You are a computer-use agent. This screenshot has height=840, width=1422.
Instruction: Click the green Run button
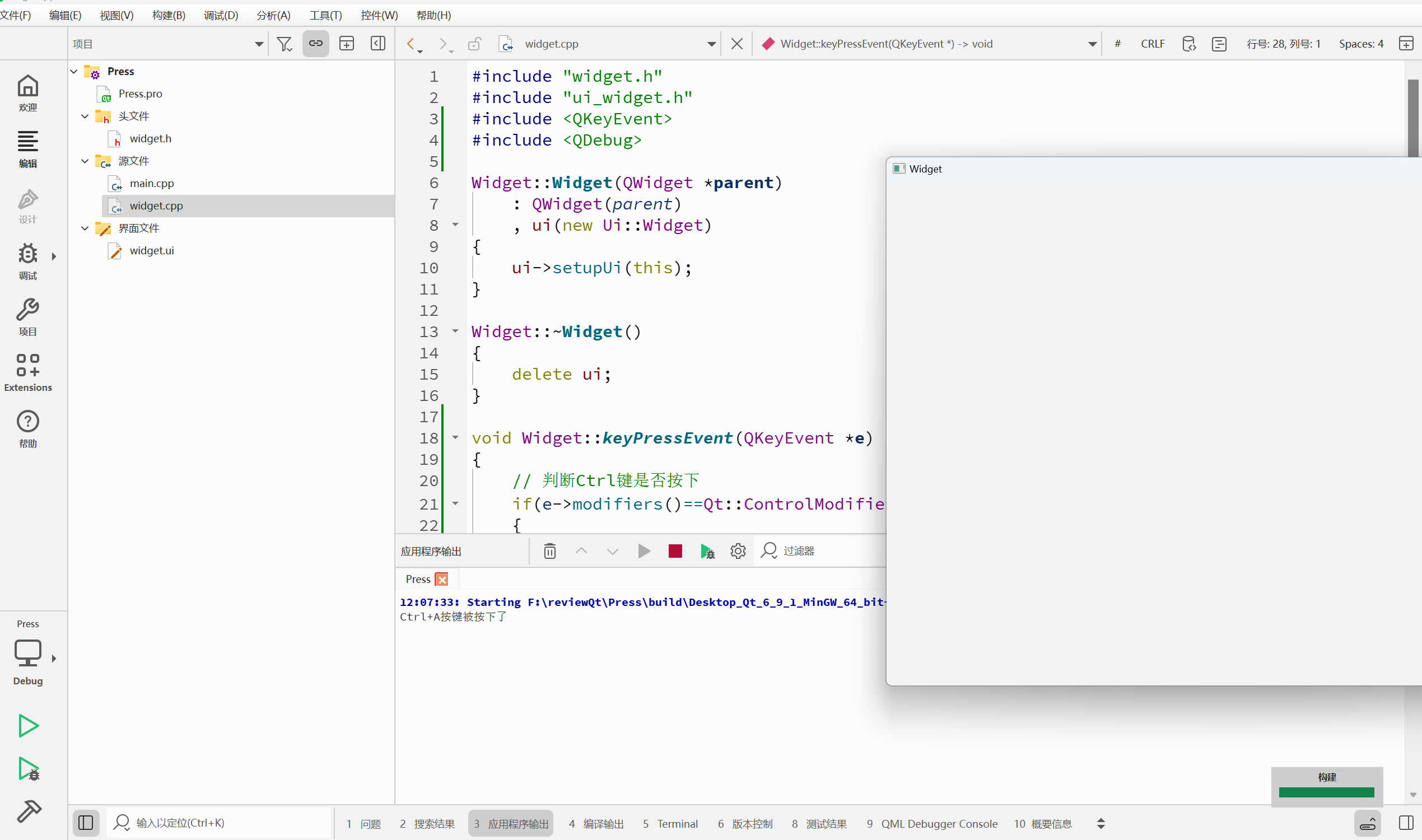point(27,725)
